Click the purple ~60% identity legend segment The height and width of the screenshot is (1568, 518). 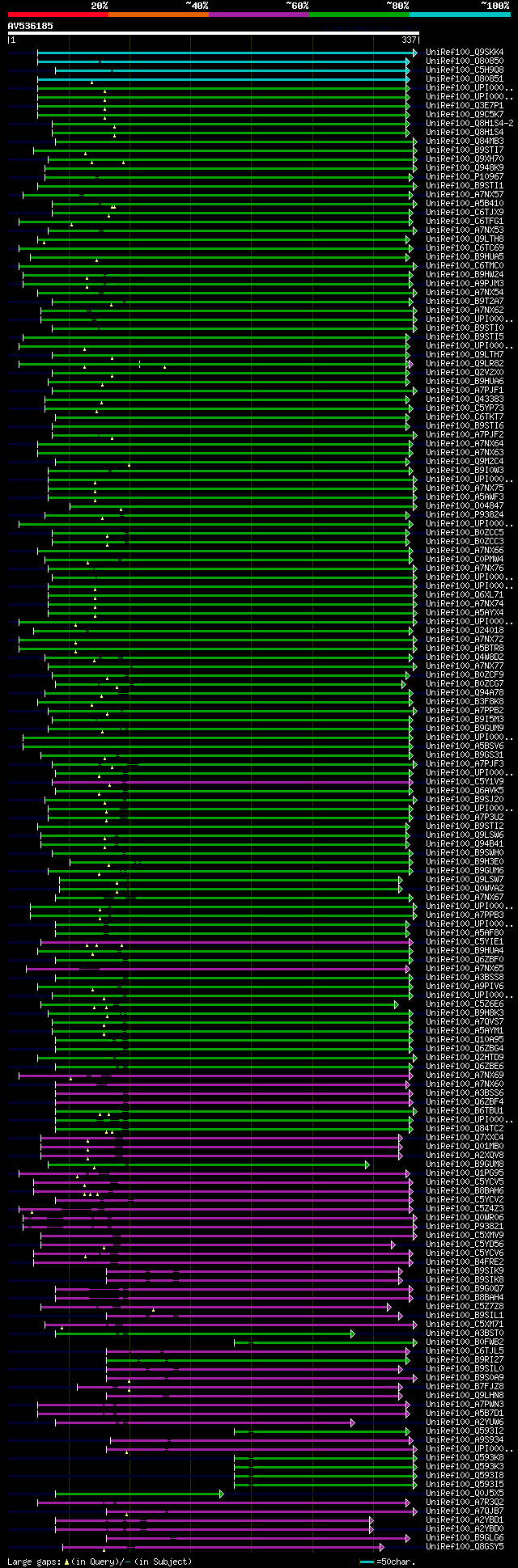coord(258,15)
